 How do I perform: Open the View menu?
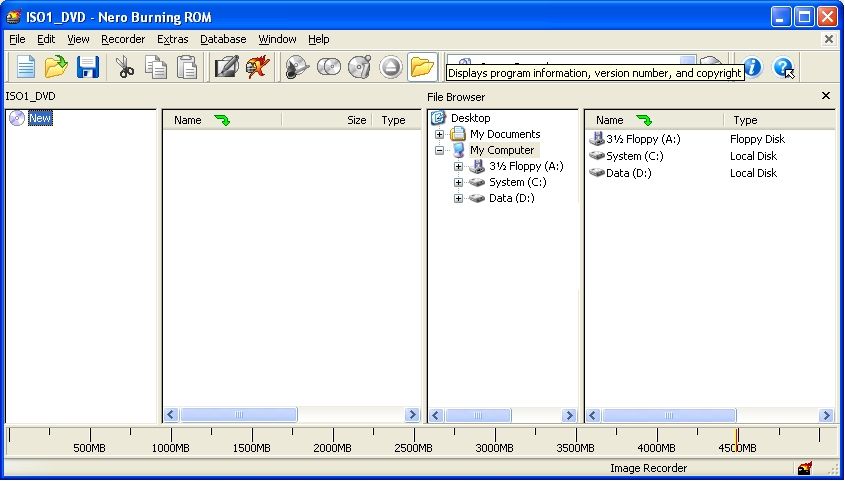(x=78, y=39)
